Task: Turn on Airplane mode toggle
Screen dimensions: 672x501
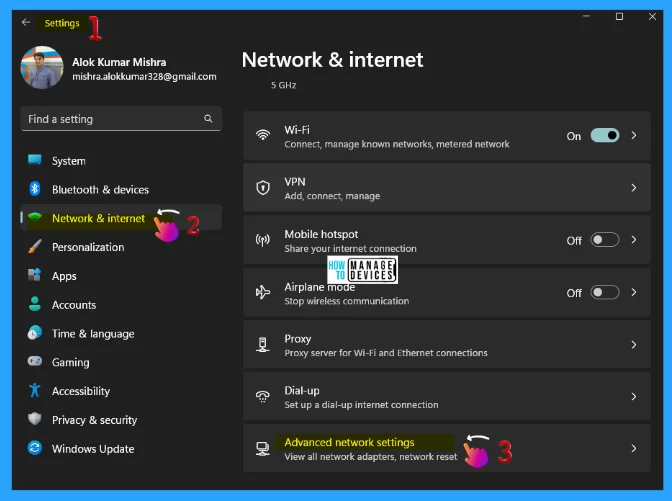Action: [605, 293]
